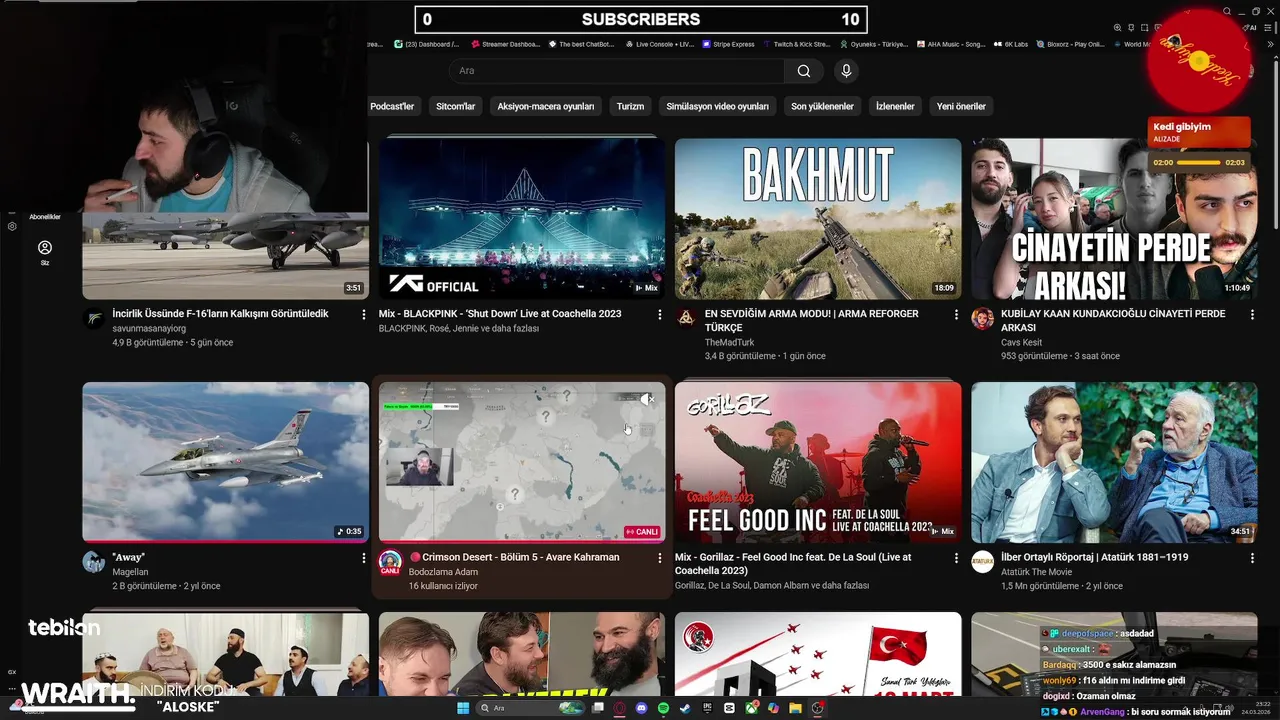Click the search magnifier button
This screenshot has height=720, width=1280.
coord(804,71)
